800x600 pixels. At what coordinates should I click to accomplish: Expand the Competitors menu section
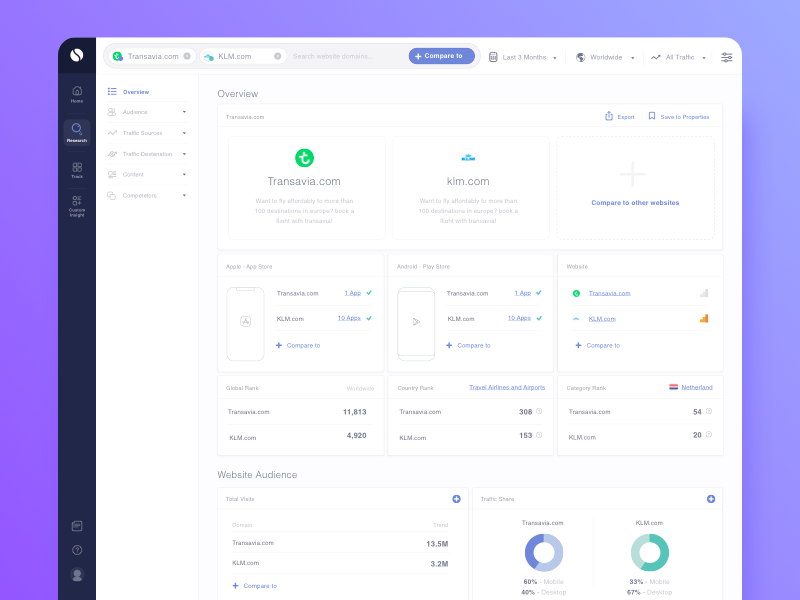(147, 195)
